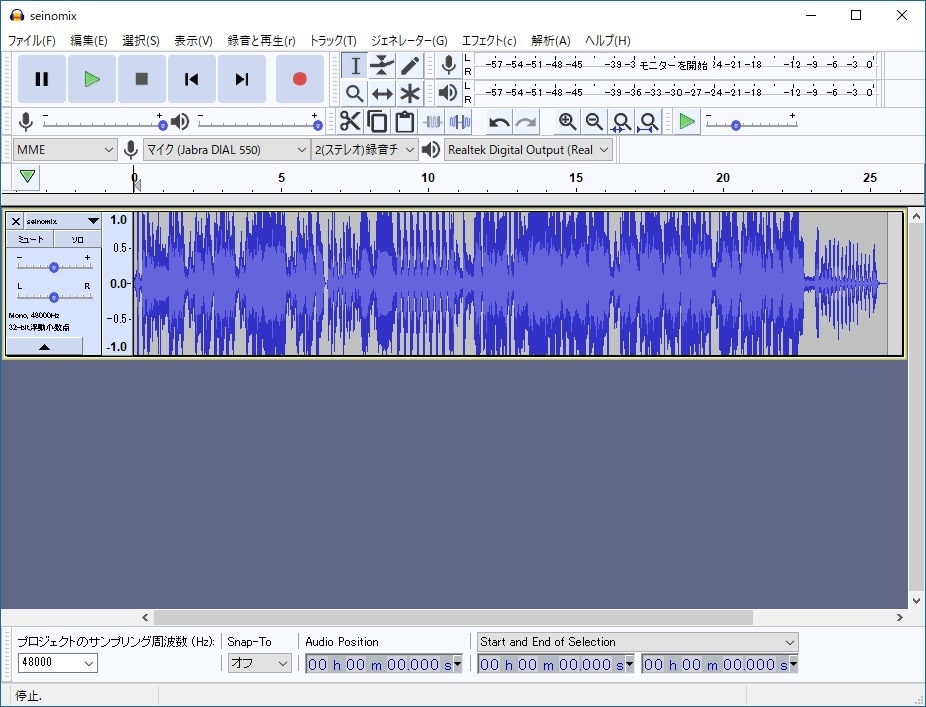The width and height of the screenshot is (926, 707).
Task: Select the Time Shift tool
Action: coord(382,93)
